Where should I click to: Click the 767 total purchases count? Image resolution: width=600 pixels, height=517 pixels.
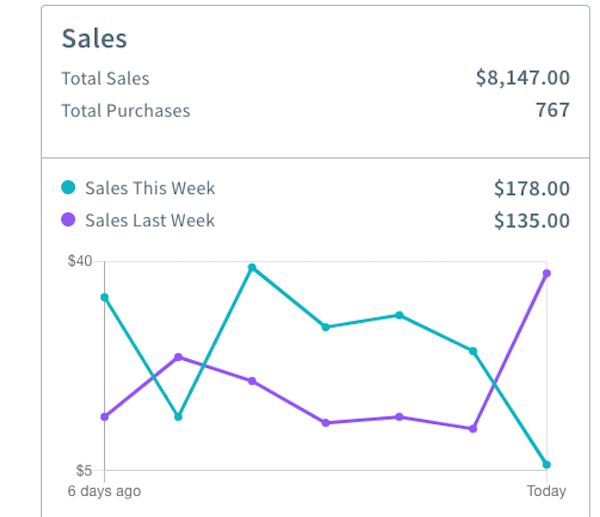coord(553,110)
